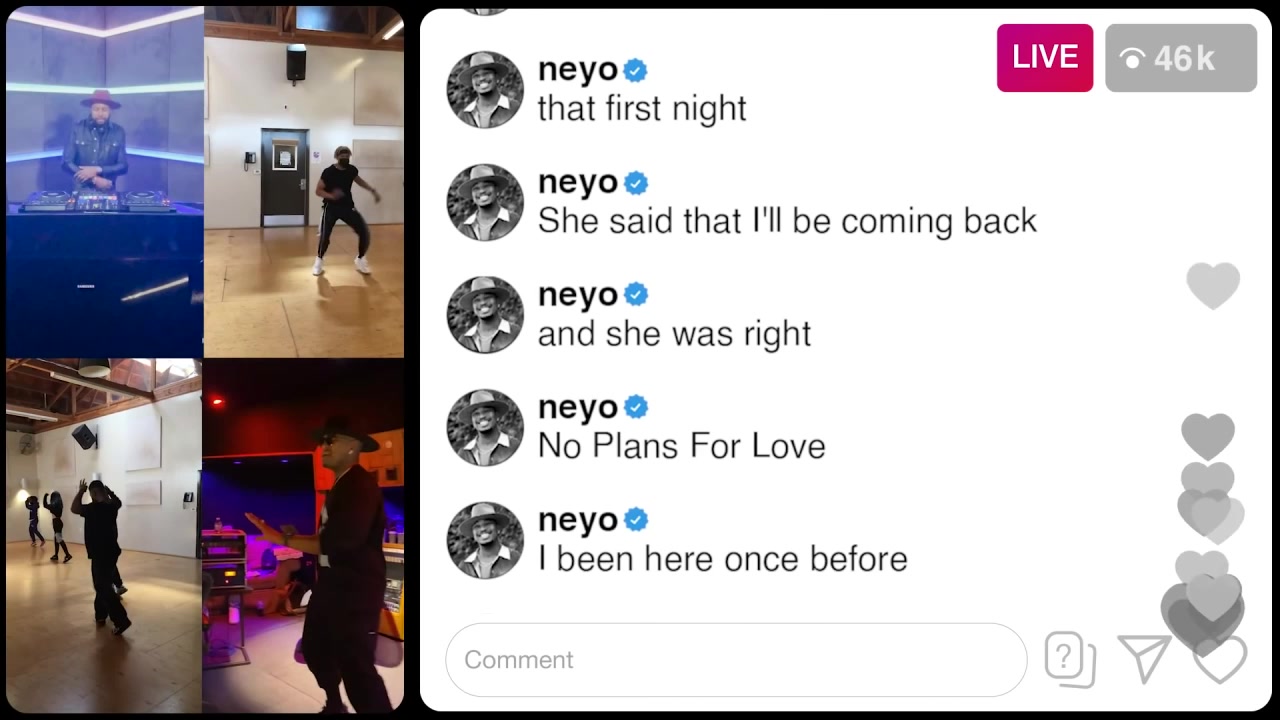Click verified badge above "and she was right"
This screenshot has height=720, width=1280.
pos(635,295)
